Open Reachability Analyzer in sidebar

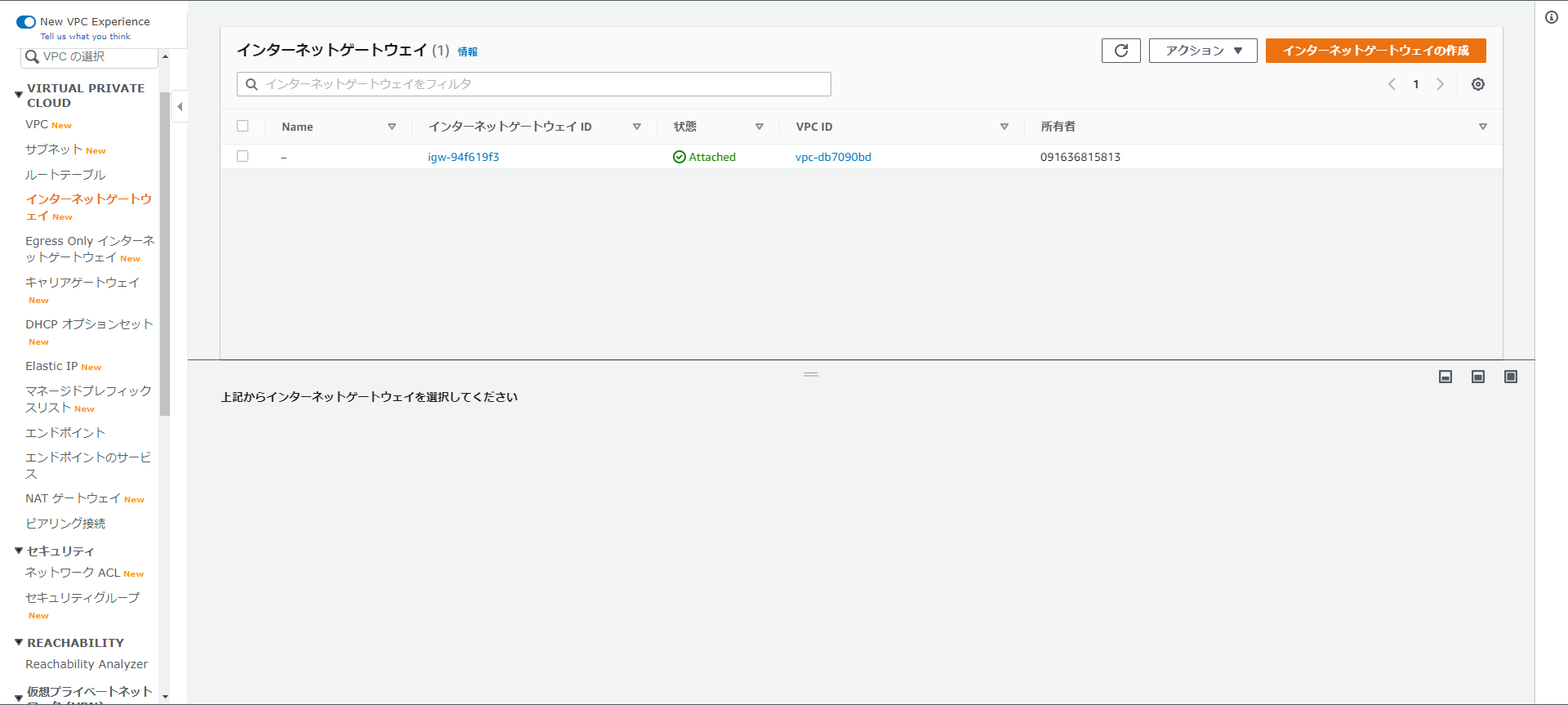click(87, 664)
